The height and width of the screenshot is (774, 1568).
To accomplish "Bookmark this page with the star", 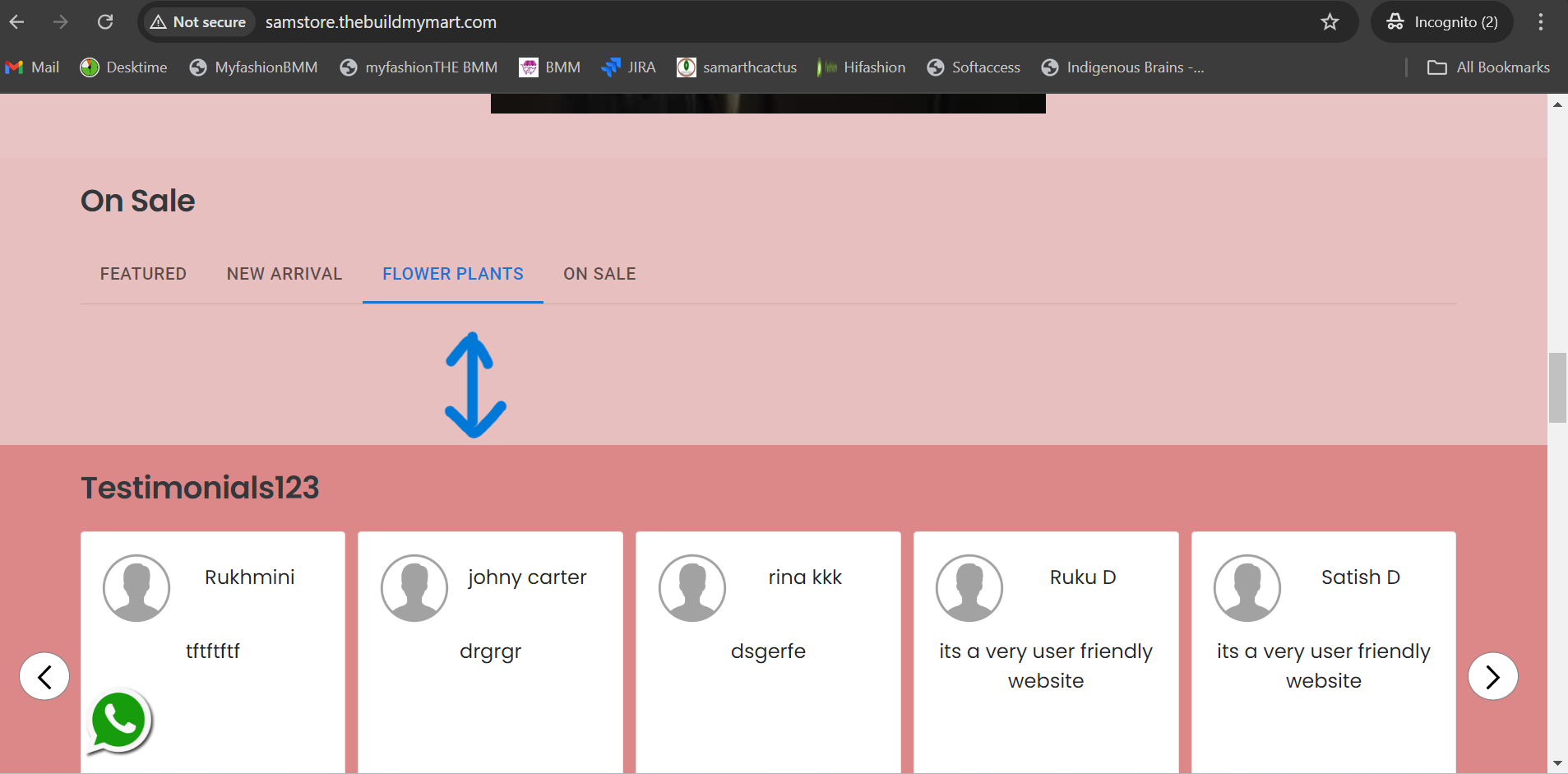I will pos(1330,22).
